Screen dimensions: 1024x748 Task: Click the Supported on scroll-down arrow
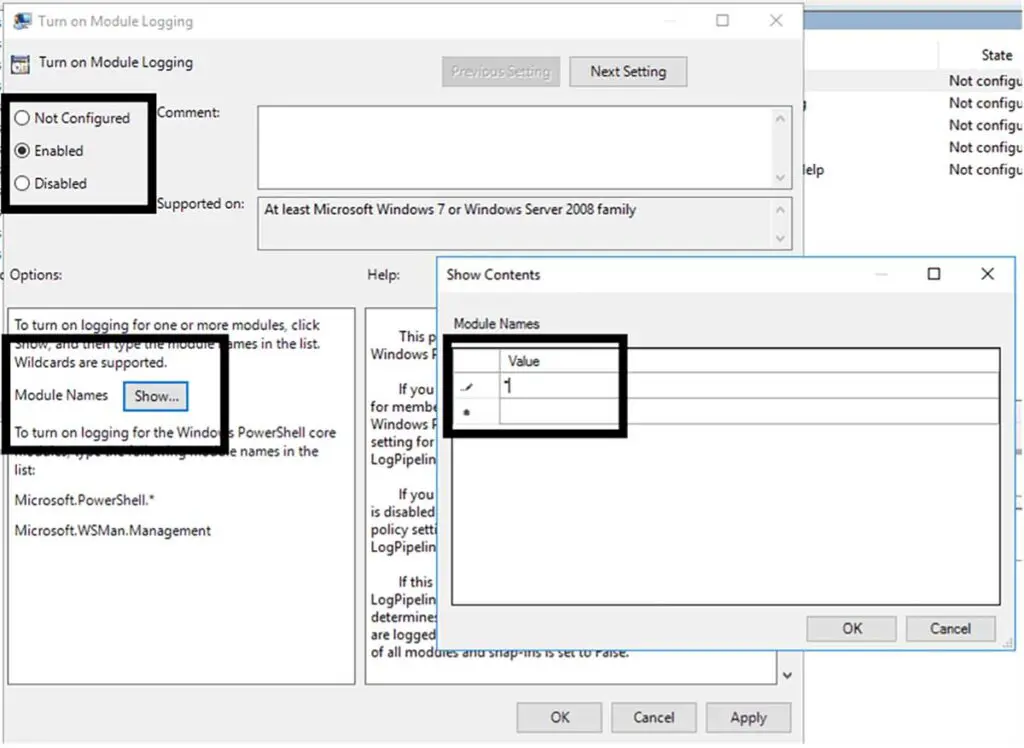[x=780, y=238]
